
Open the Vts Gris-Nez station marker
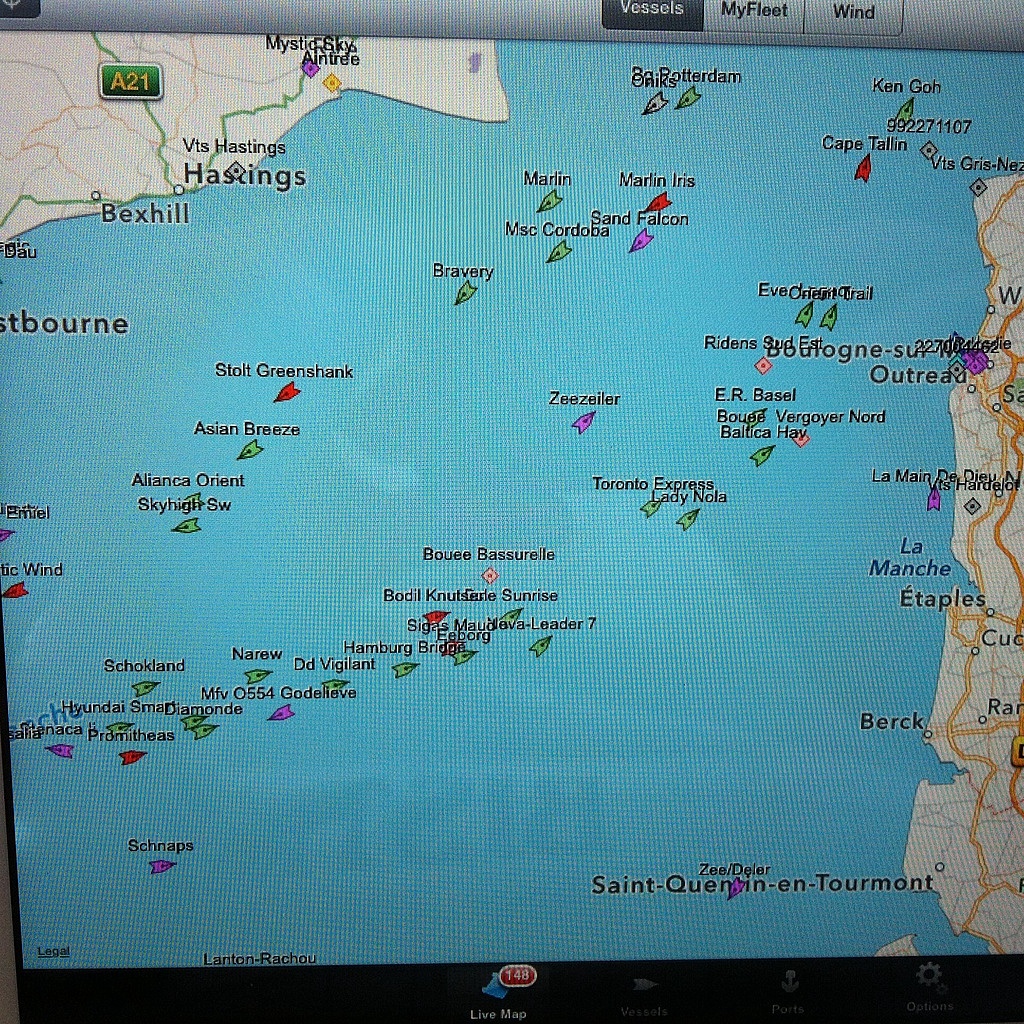[x=978, y=188]
